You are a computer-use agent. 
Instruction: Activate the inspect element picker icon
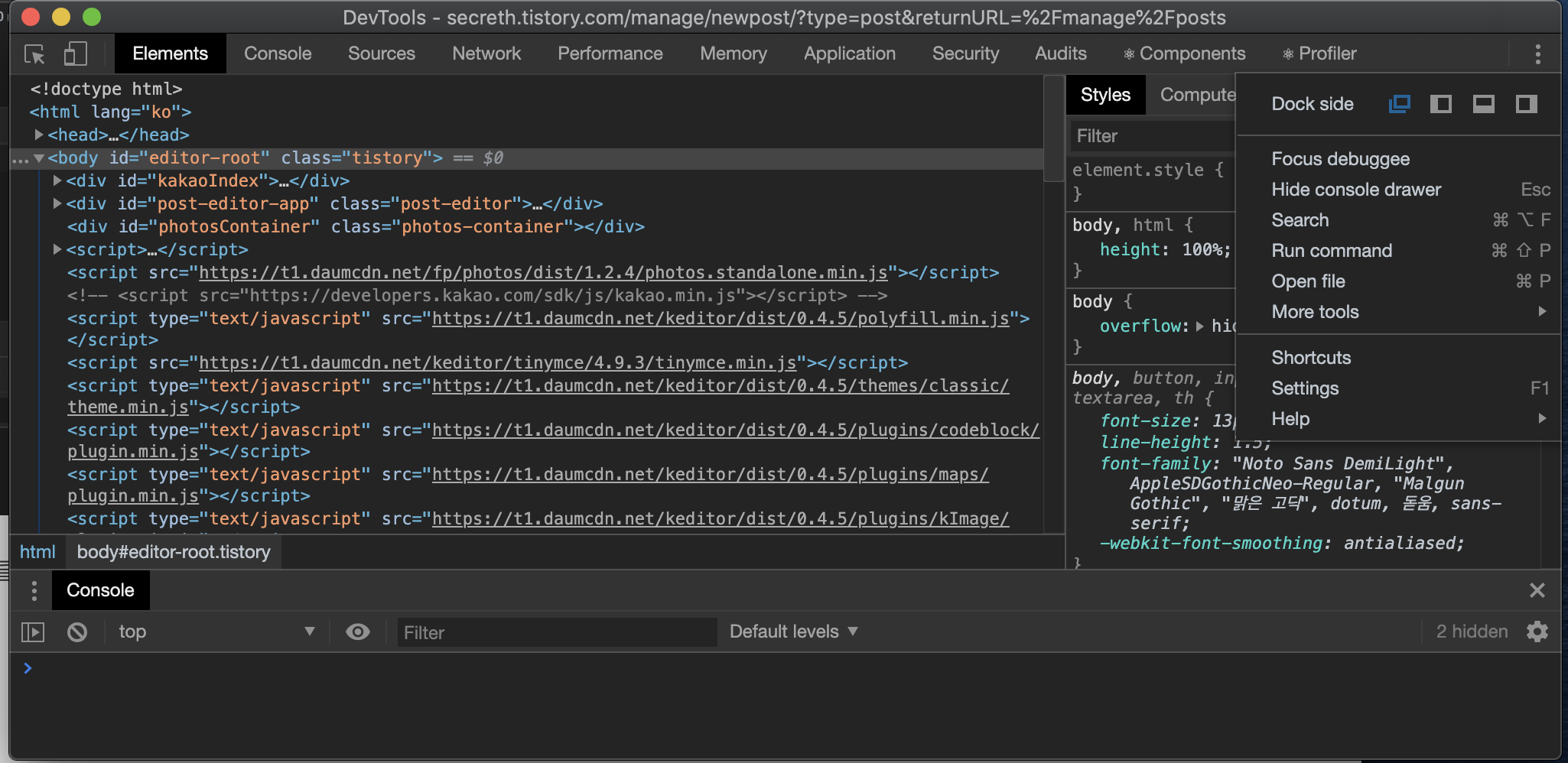pyautogui.click(x=35, y=54)
